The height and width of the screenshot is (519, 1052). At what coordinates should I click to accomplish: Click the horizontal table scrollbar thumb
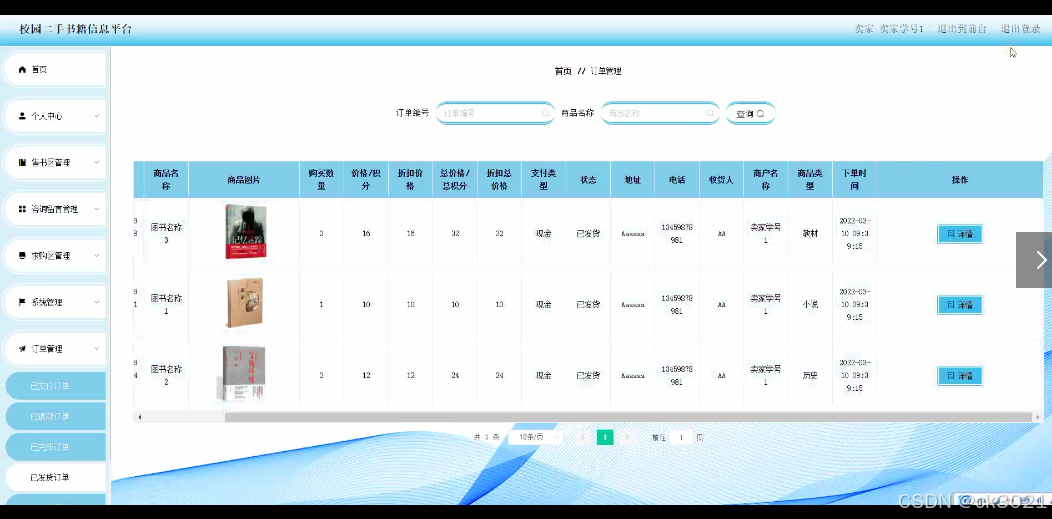(x=628, y=417)
